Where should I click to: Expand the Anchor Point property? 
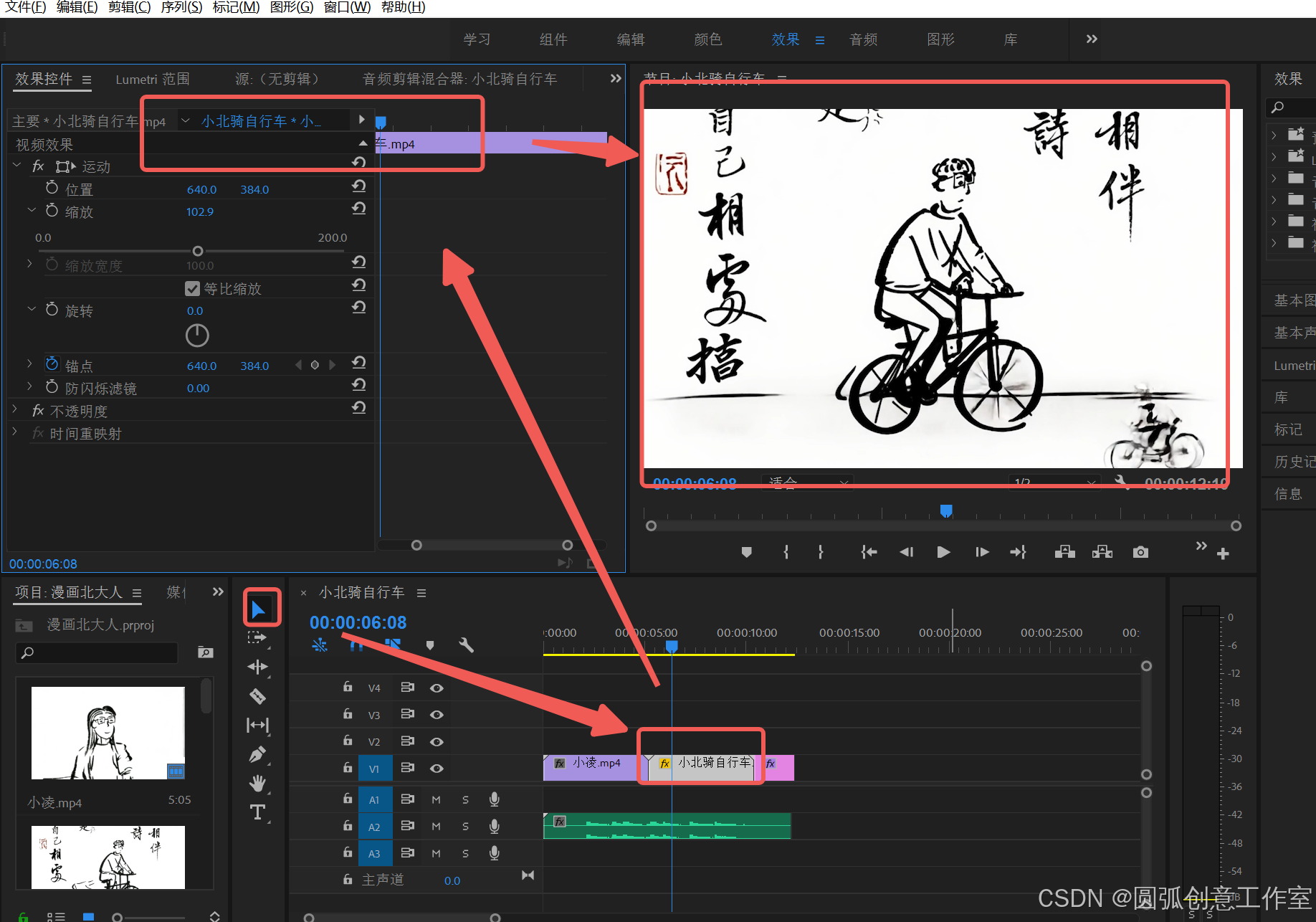point(29,364)
